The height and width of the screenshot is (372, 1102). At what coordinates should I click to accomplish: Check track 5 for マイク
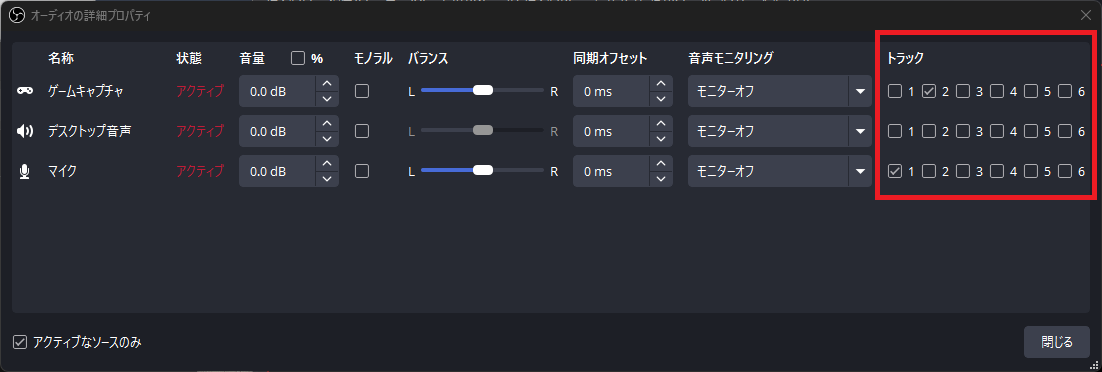(1032, 171)
